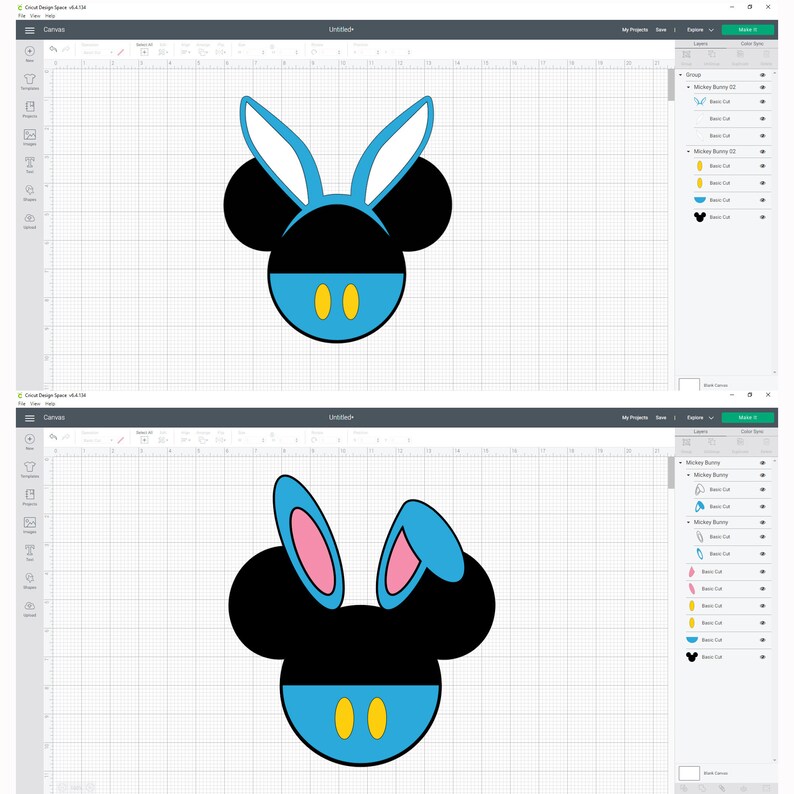Open Images icon in lower window sidebar
The image size is (794, 794).
click(30, 525)
